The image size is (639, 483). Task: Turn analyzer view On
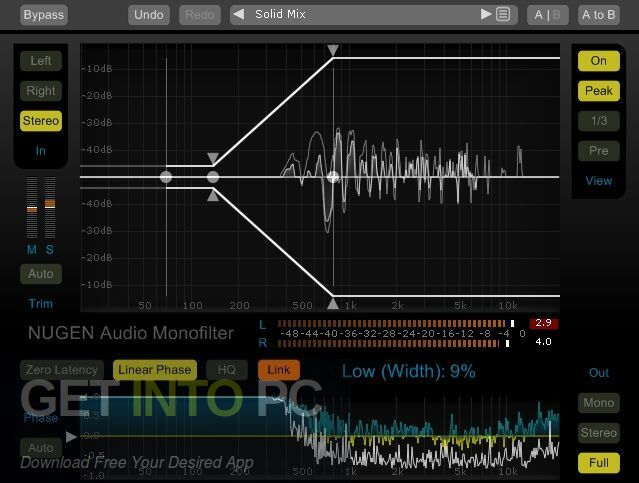click(599, 61)
